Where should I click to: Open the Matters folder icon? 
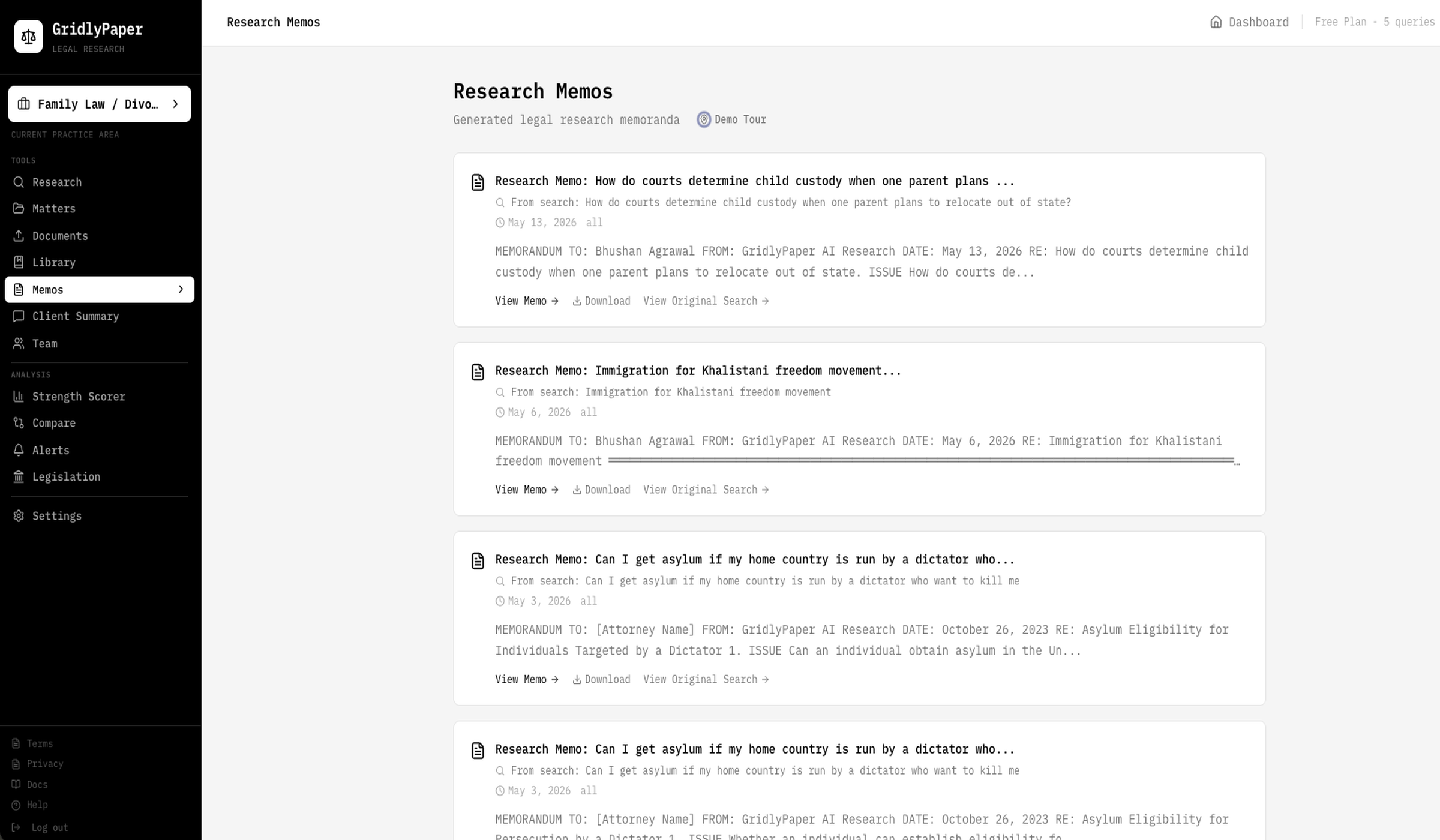point(19,208)
